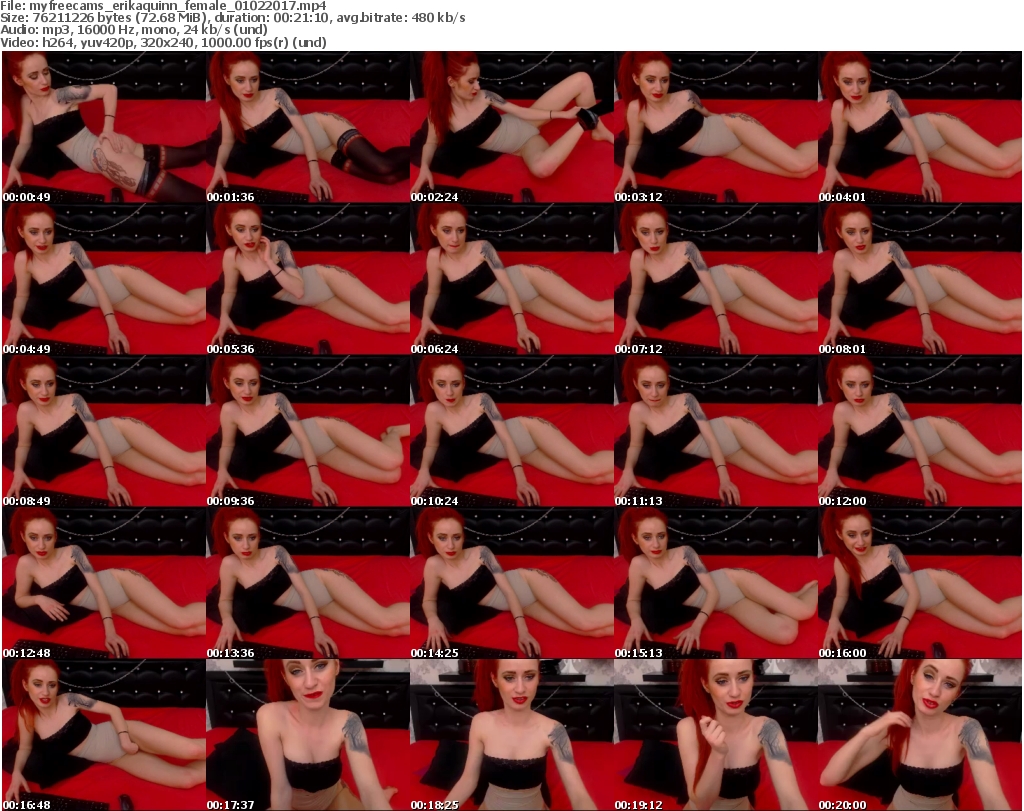Pick the 00:16:00 frame
1024x811 pixels.
[x=920, y=583]
